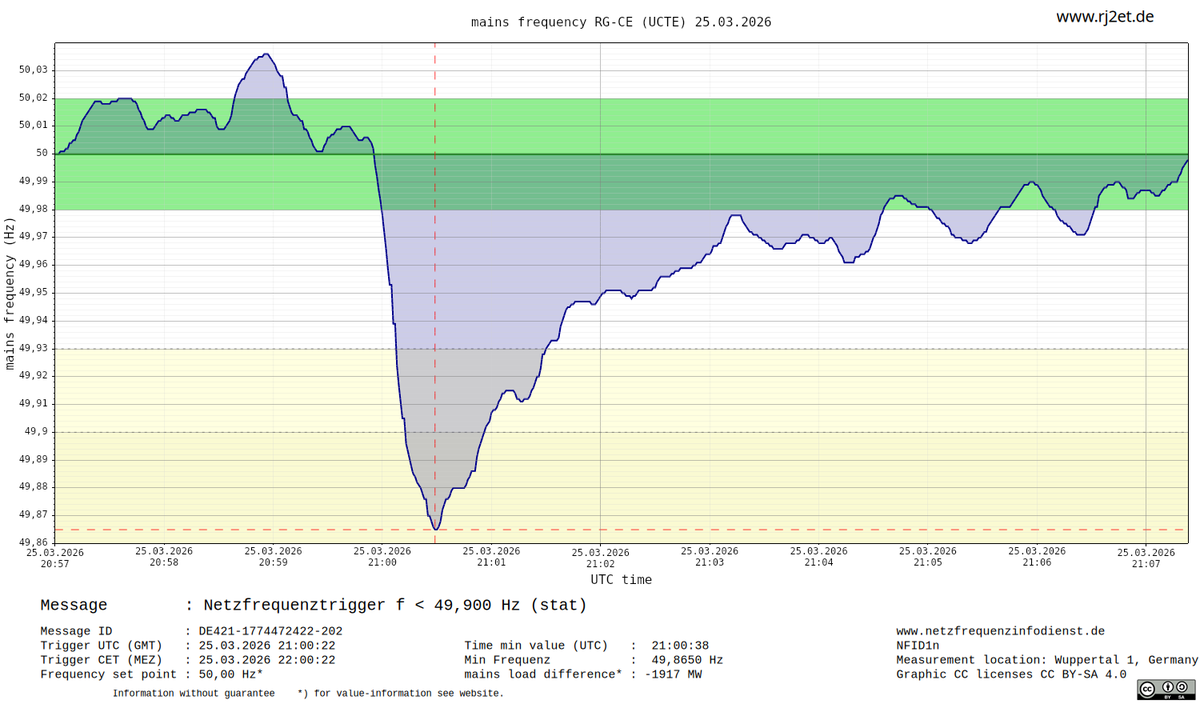Click the 'mains frequency (Hz)' y-axis label
The image size is (1200, 704).
click(10, 294)
